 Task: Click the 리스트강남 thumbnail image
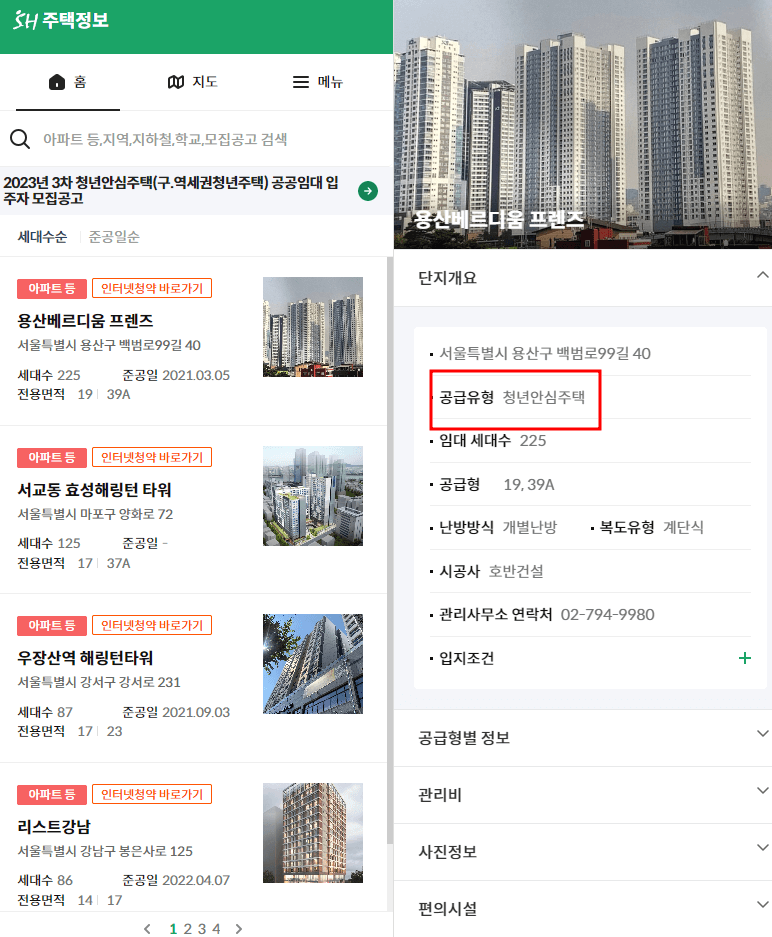313,833
